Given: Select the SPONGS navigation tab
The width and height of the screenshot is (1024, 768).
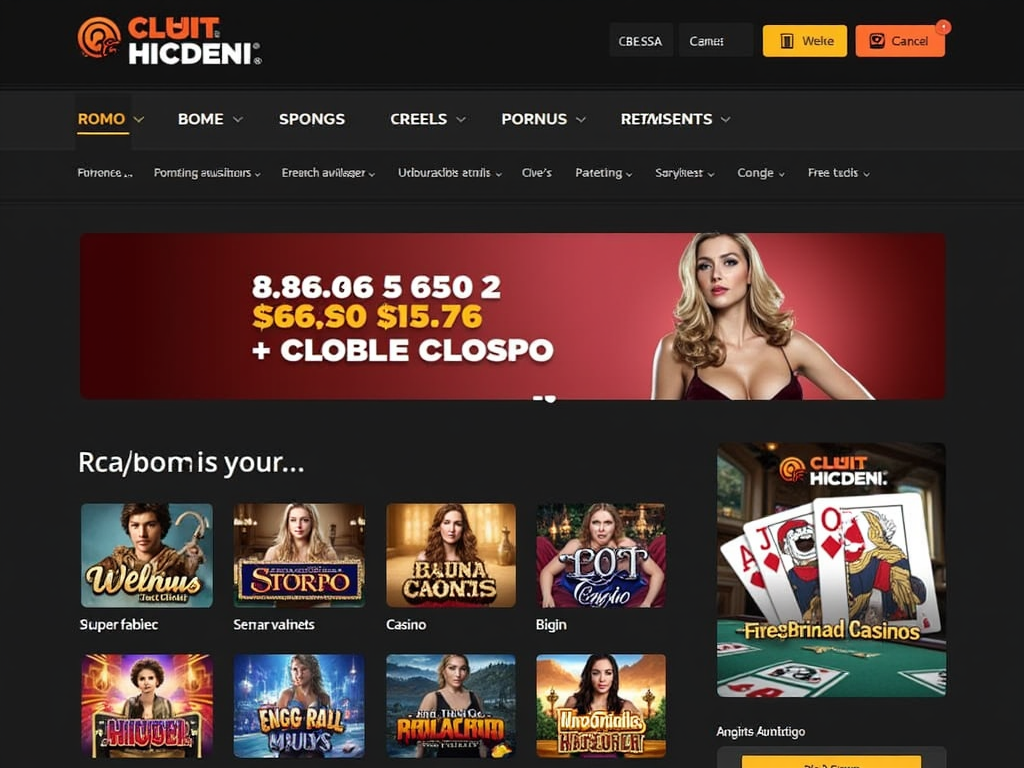Looking at the screenshot, I should [312, 119].
